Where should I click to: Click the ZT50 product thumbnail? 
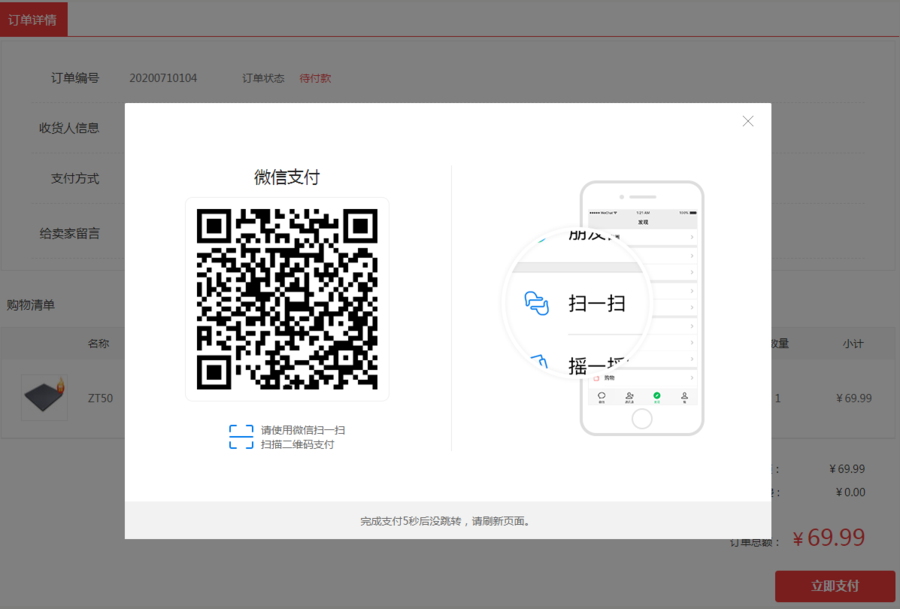pyautogui.click(x=44, y=397)
